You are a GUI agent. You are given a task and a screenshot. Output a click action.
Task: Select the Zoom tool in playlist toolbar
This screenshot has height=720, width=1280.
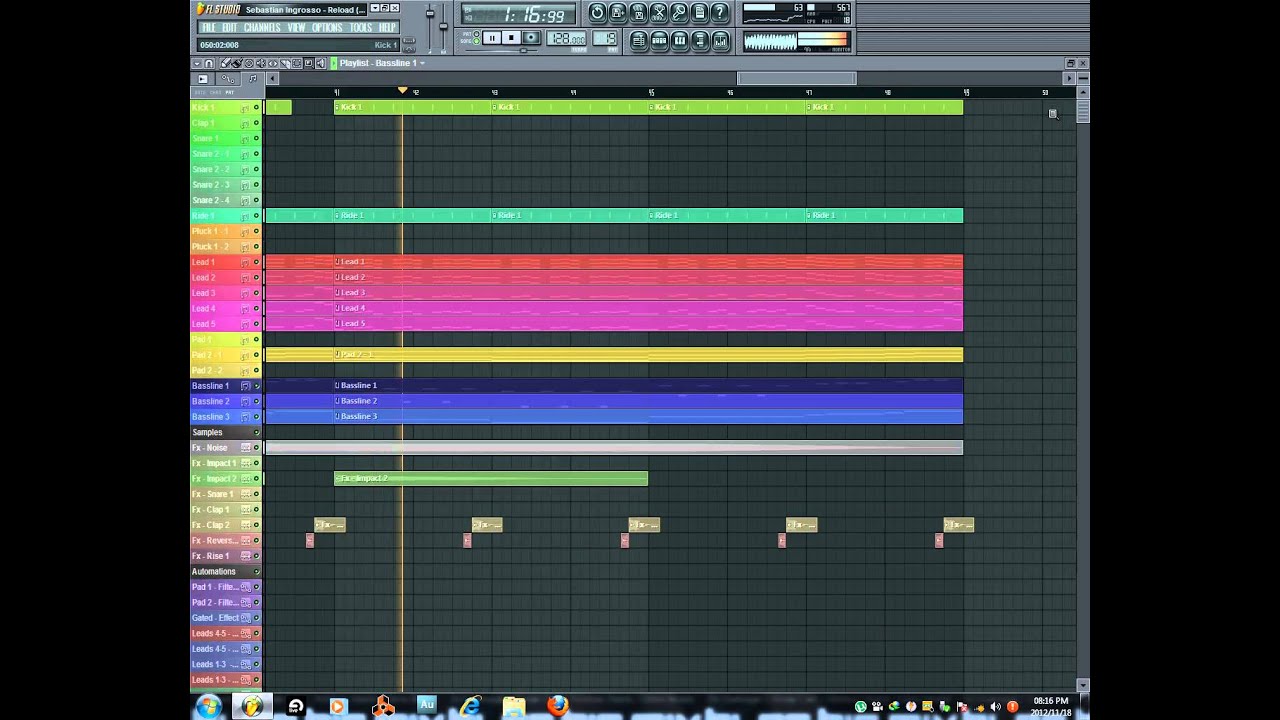[309, 63]
